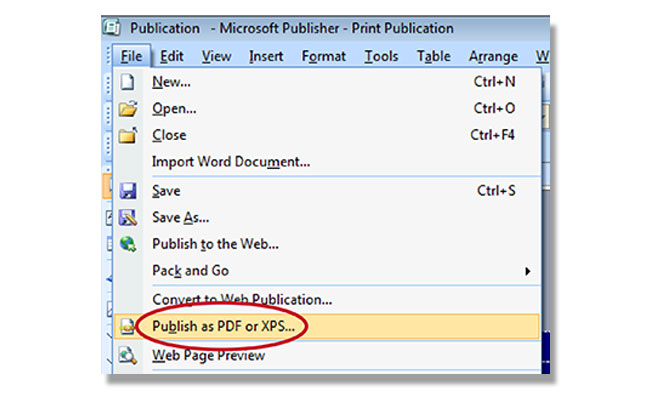Viewport: 650px width, 400px height.
Task: Choose Open... menu entry
Action: point(327,109)
